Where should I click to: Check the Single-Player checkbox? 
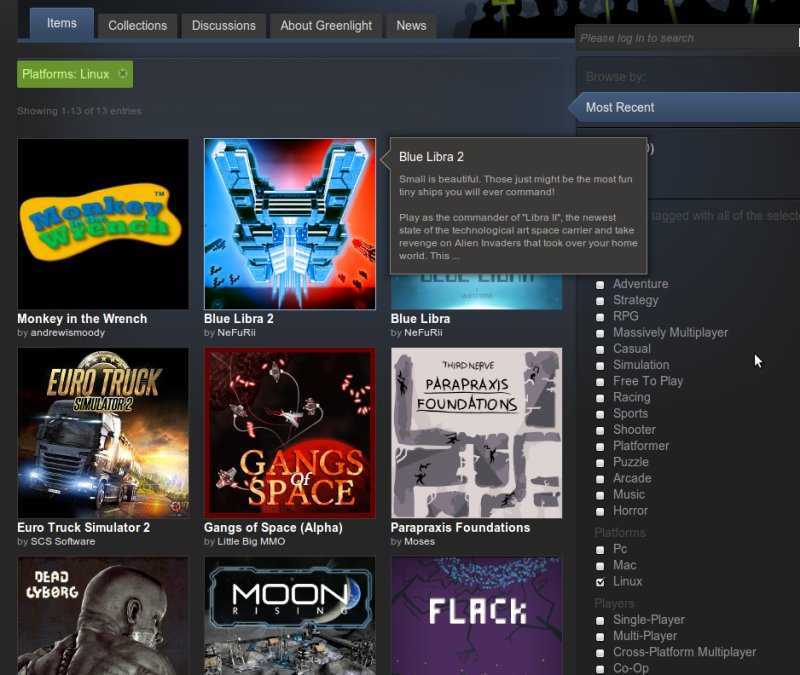point(600,620)
